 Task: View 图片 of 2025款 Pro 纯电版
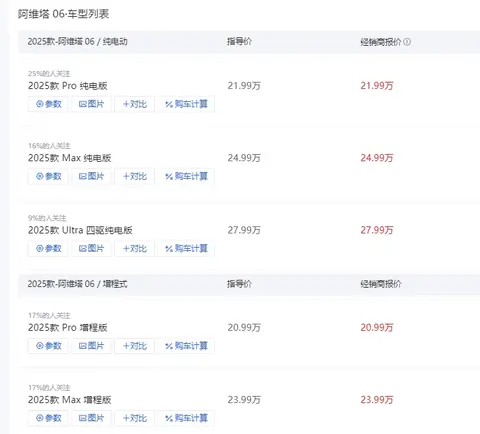91,104
